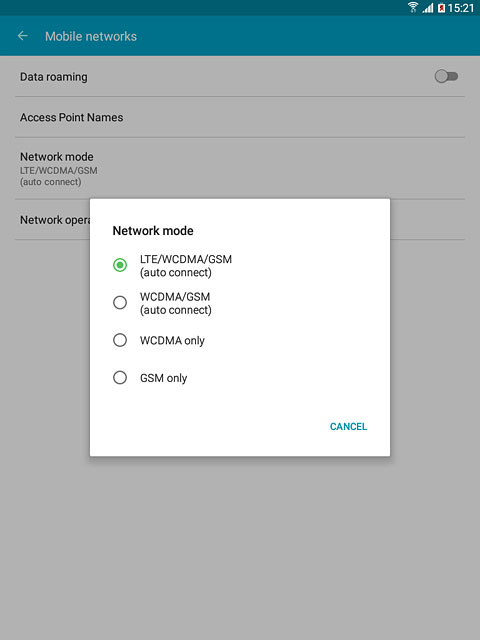This screenshot has width=480, height=640.
Task: Tap the back arrow in header
Action: pos(23,36)
